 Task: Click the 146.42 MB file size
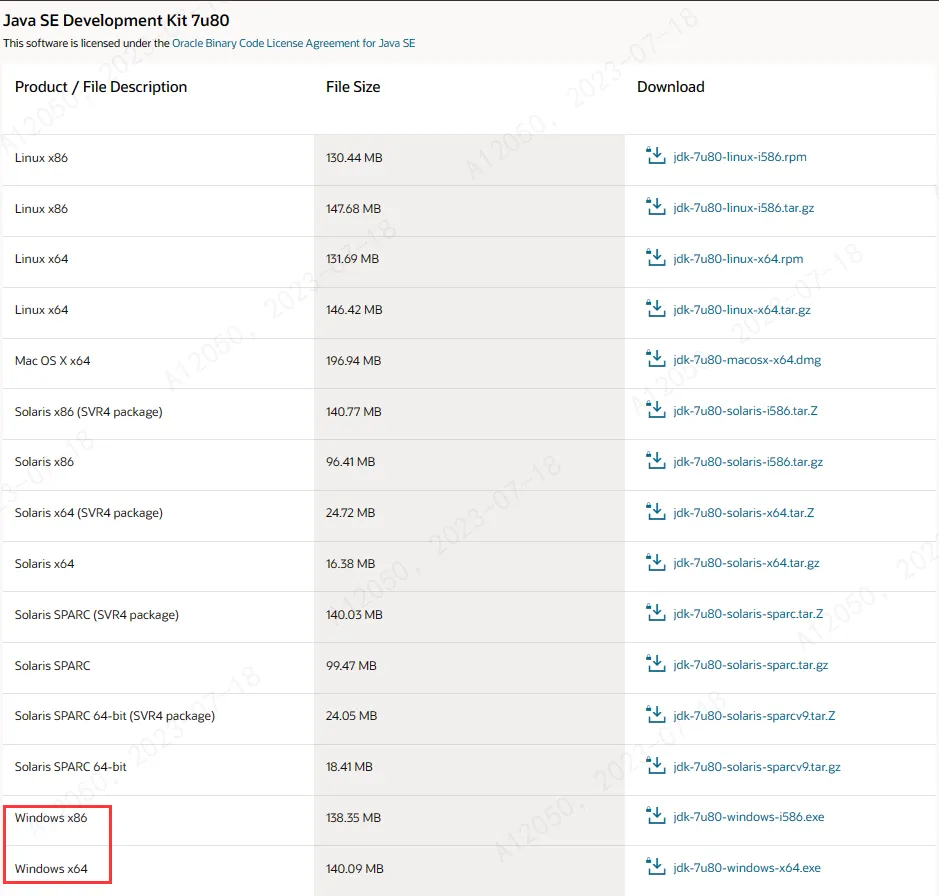(x=354, y=310)
